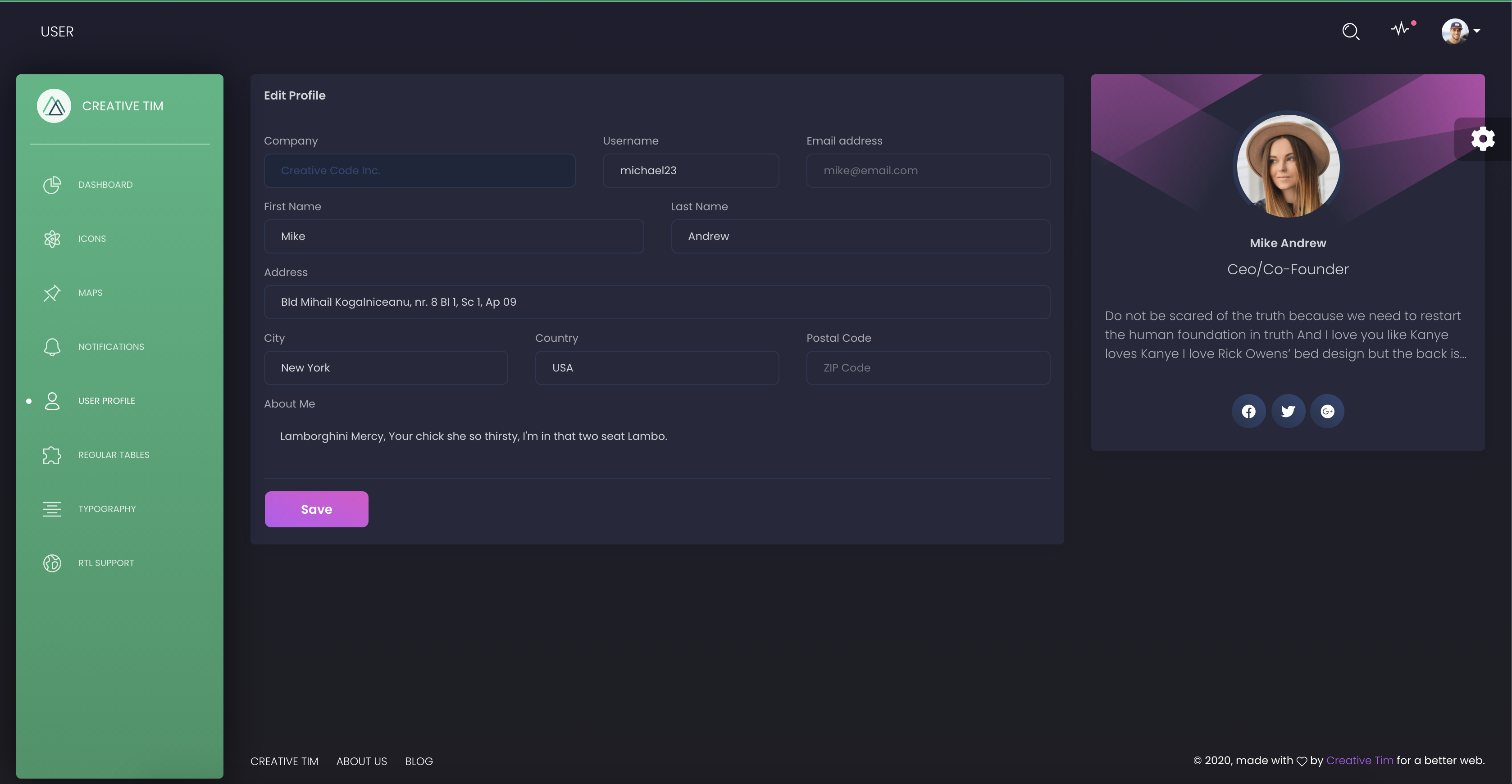1512x784 pixels.
Task: Follow the Creative Tim footer credit link
Action: [x=1359, y=761]
